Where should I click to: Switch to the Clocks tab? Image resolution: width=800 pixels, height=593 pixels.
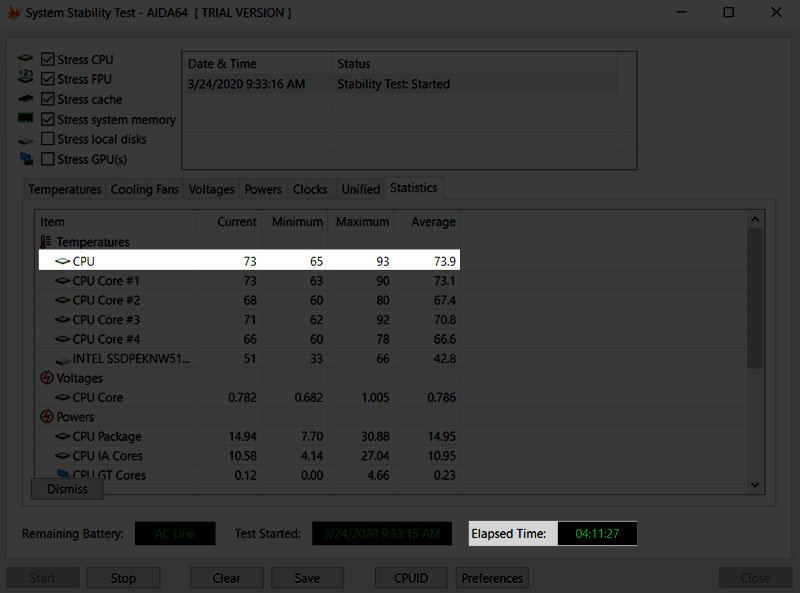(x=310, y=189)
